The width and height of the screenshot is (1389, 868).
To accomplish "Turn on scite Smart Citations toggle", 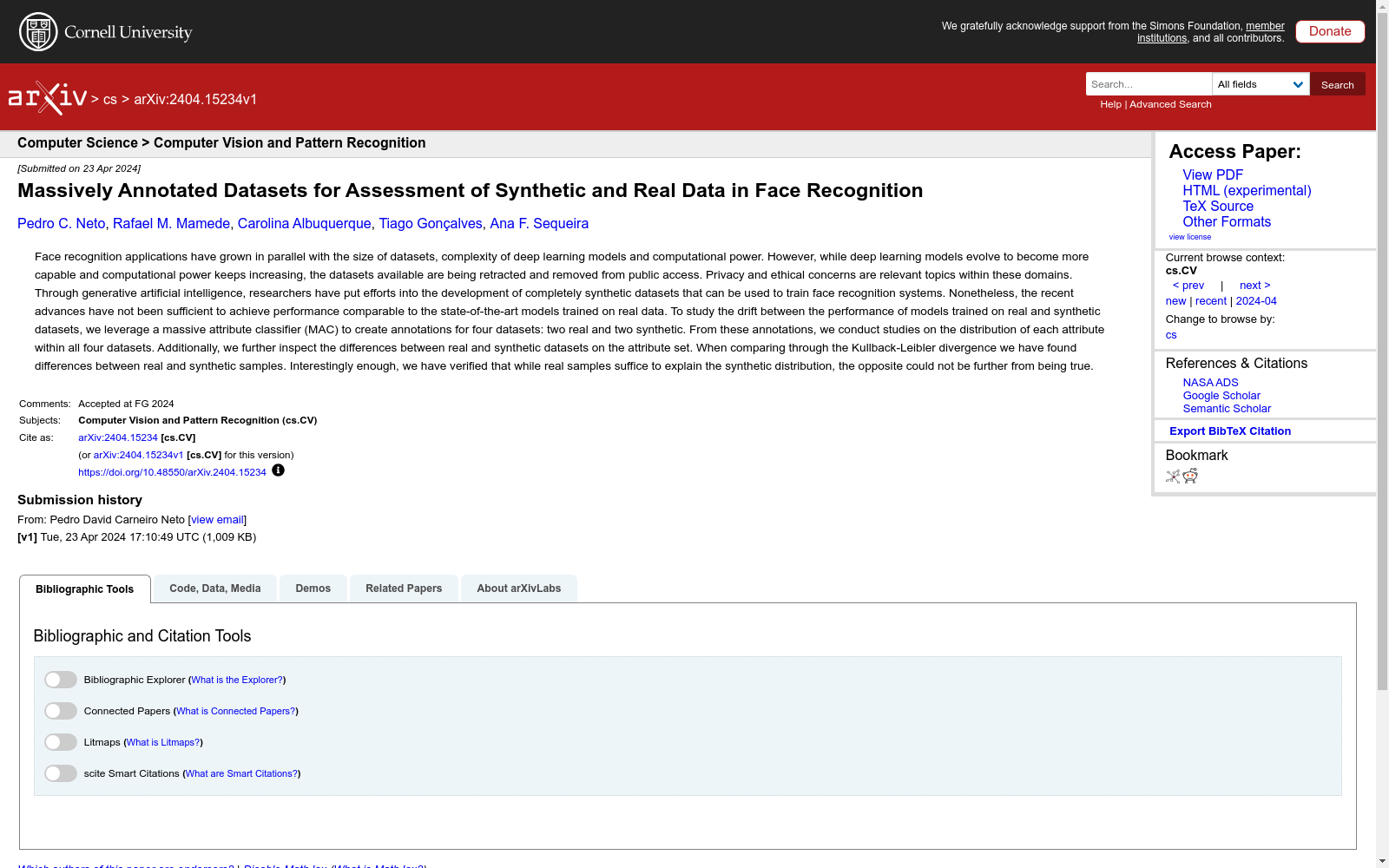I will tap(61, 773).
